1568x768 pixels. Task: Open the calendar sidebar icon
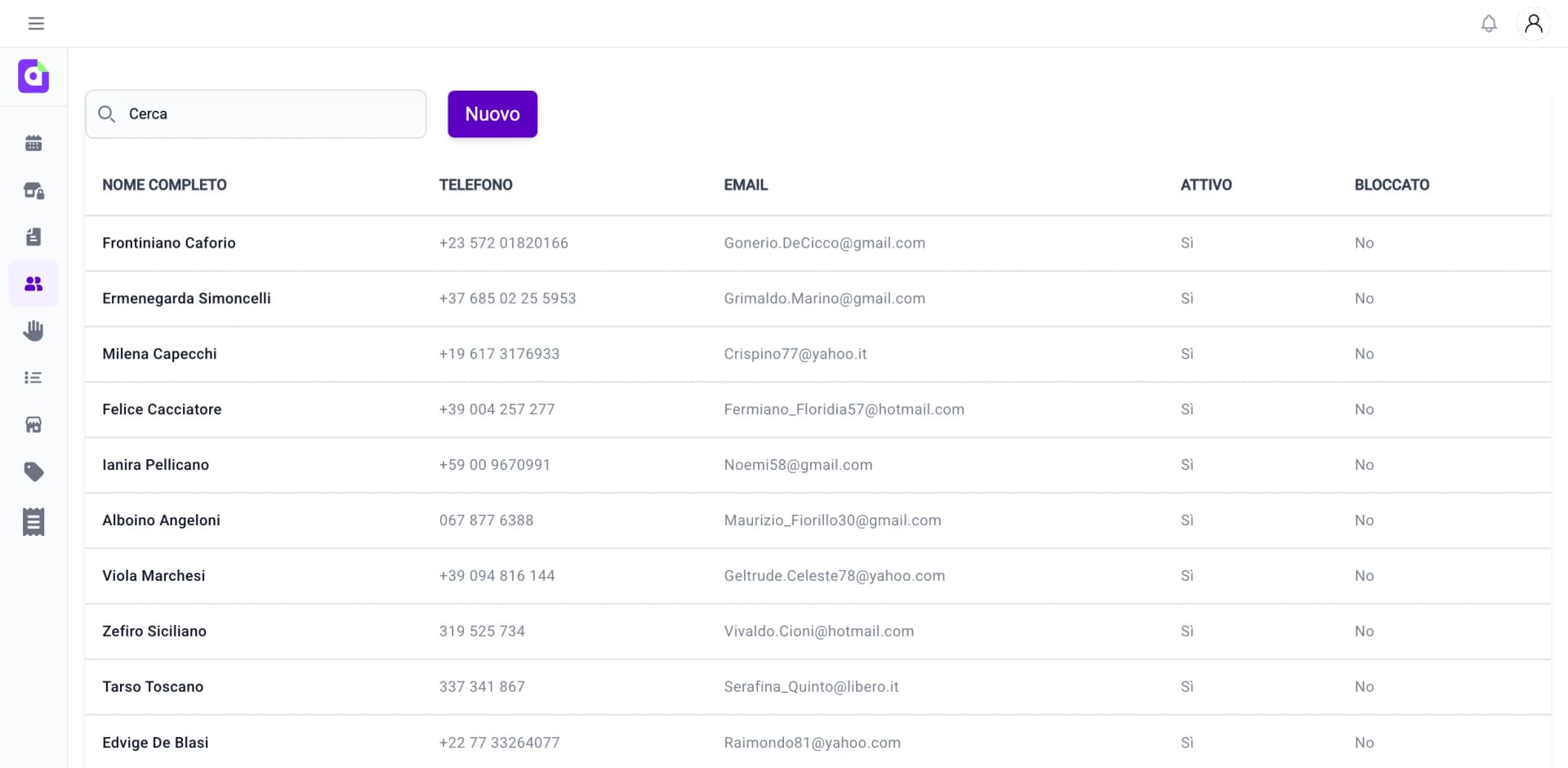(x=33, y=144)
